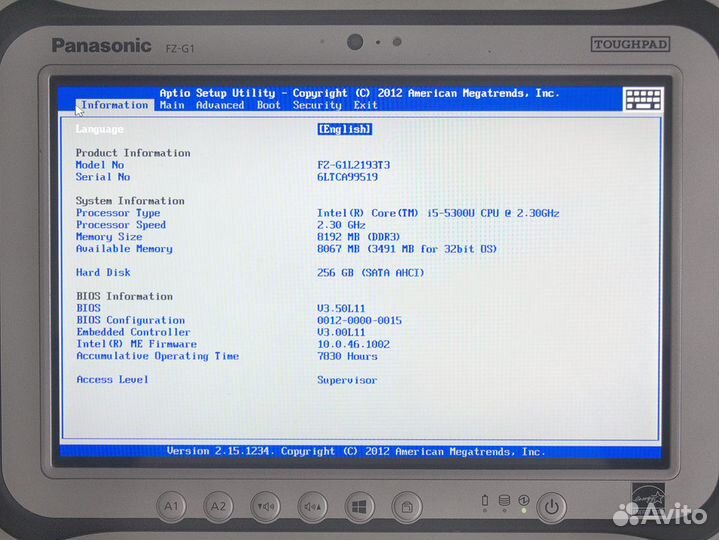Click the Hard Disk 256 GB value
This screenshot has width=719, height=540.
tap(370, 273)
